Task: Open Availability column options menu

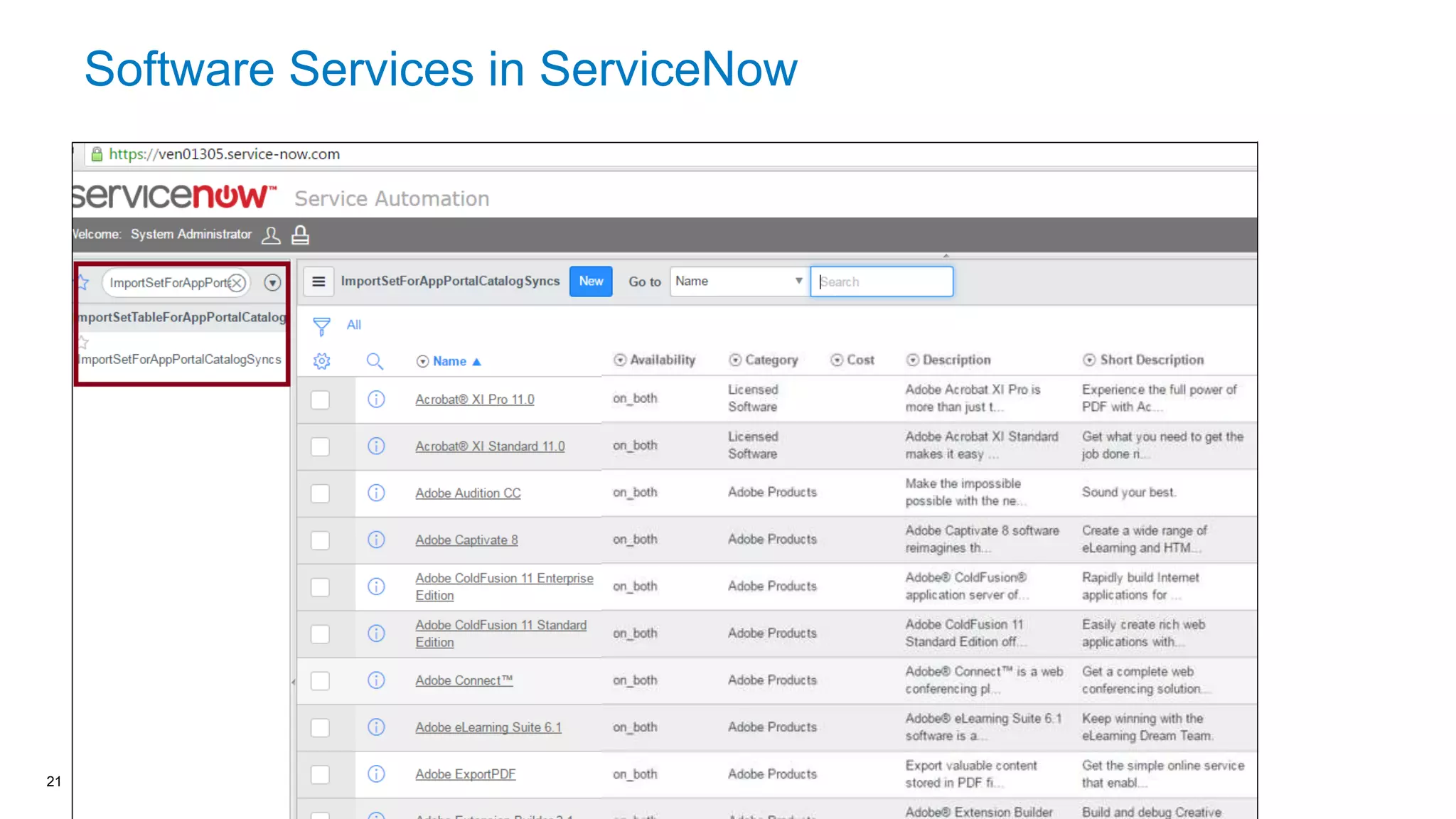Action: 620,360
